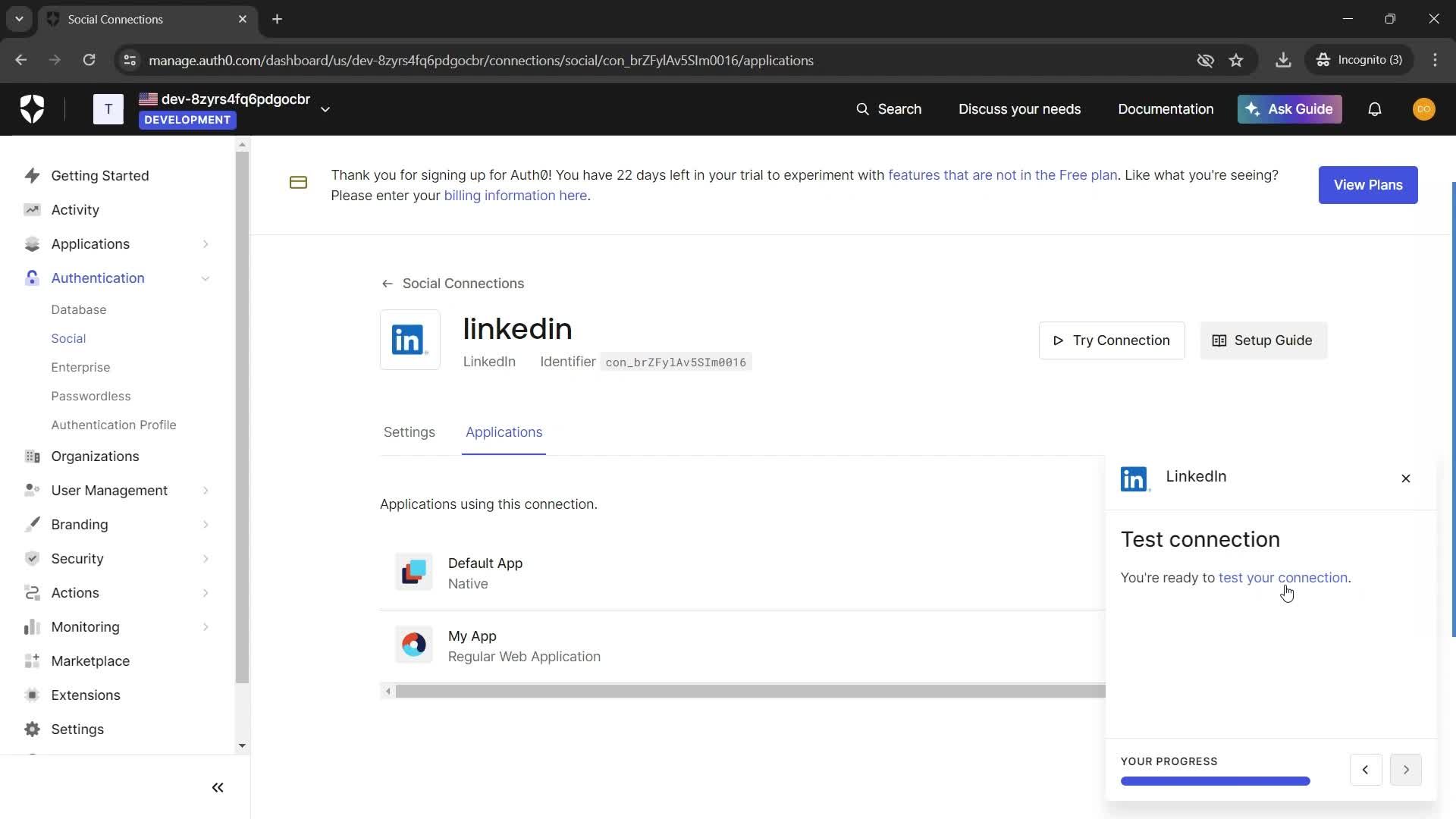The width and height of the screenshot is (1456, 819).
Task: Open browser downloads
Action: coord(1283,60)
